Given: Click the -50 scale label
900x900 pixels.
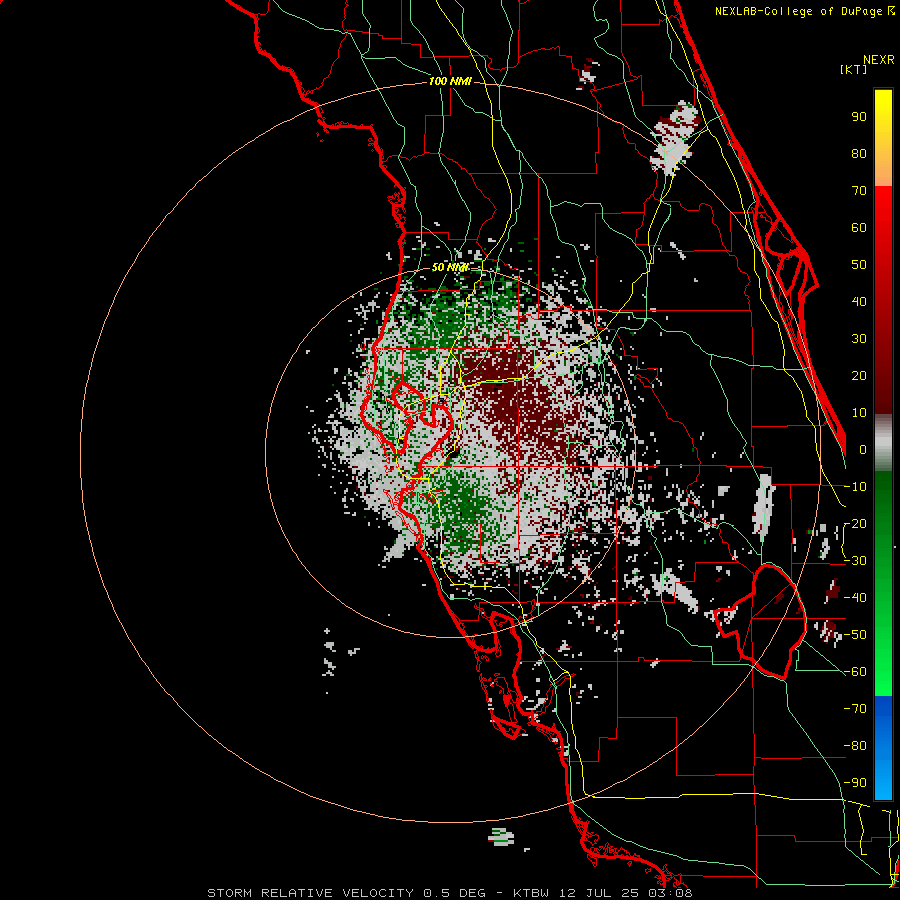Looking at the screenshot, I should [855, 635].
